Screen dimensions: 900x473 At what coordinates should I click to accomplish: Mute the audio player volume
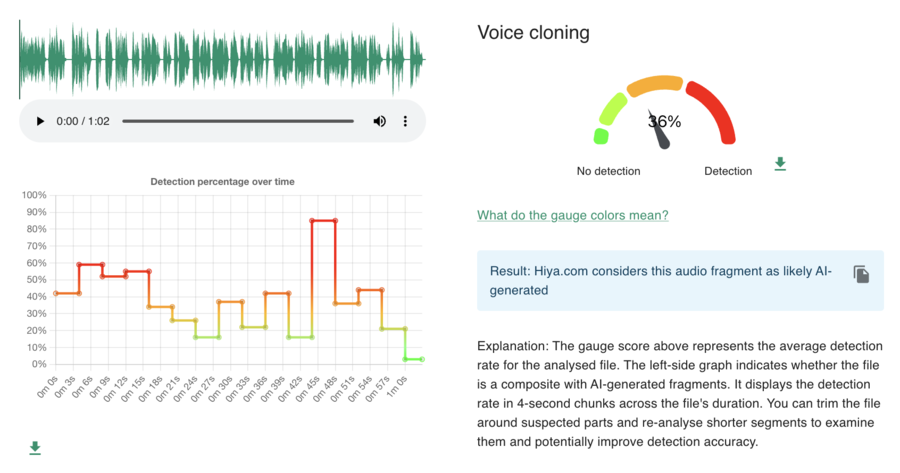[x=380, y=121]
